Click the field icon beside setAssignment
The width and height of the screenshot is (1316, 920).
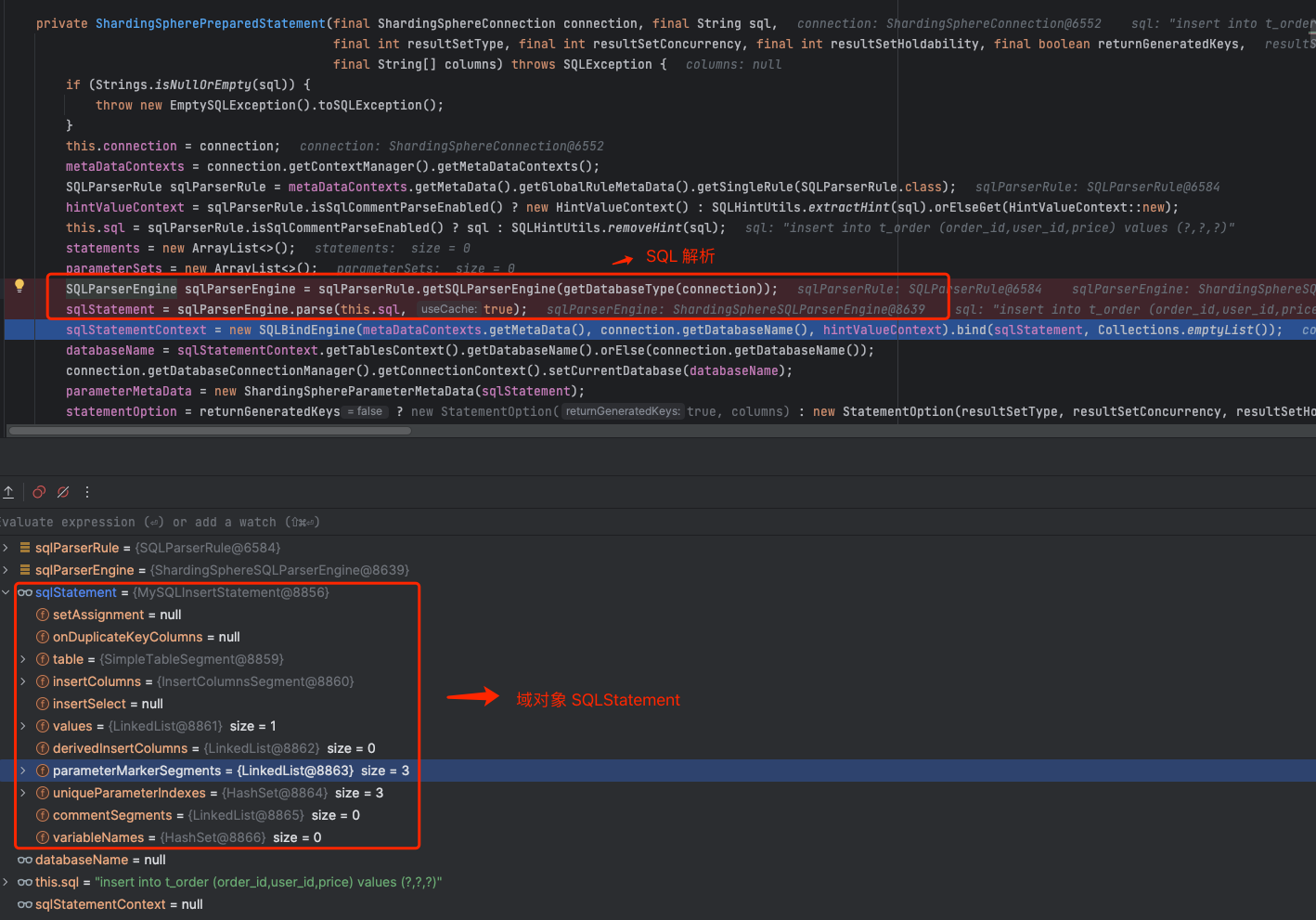point(43,615)
